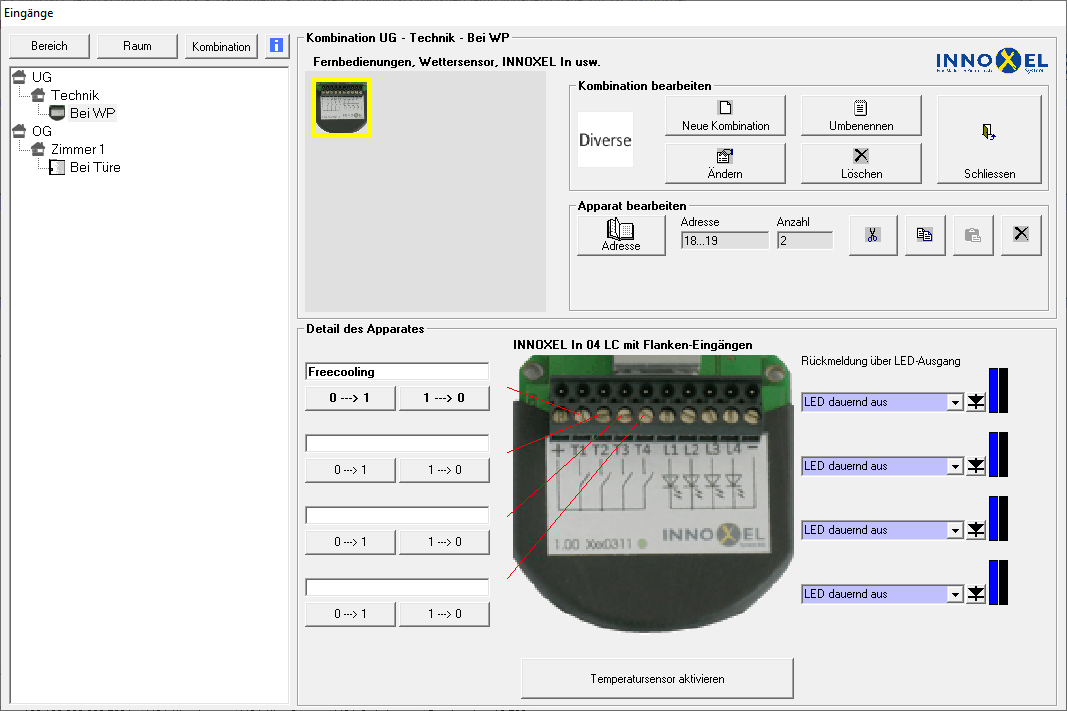1067x711 pixels.
Task: Click fourth blue/black LED color swatch
Action: (x=998, y=582)
